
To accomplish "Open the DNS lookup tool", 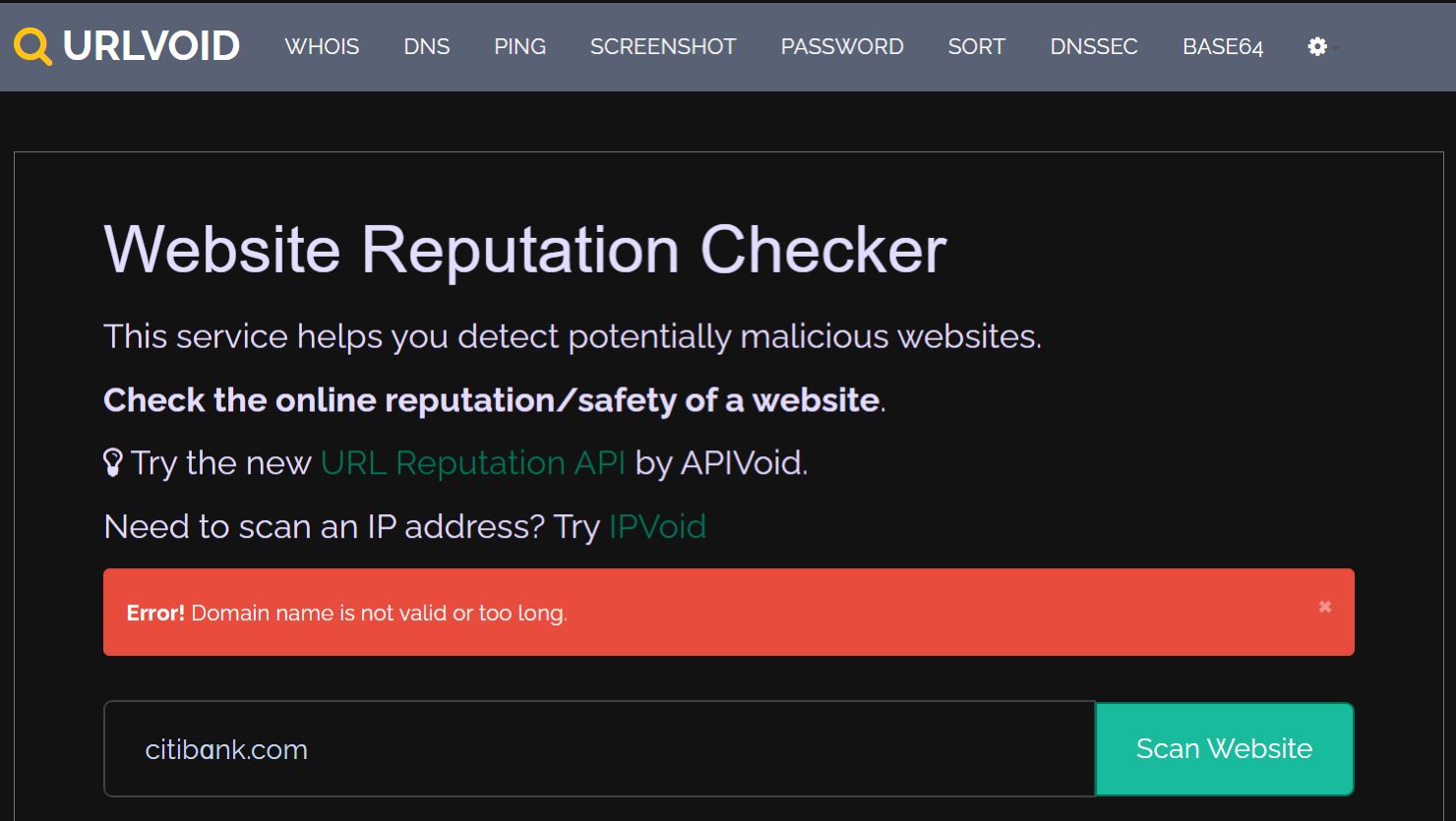I will 427,46.
